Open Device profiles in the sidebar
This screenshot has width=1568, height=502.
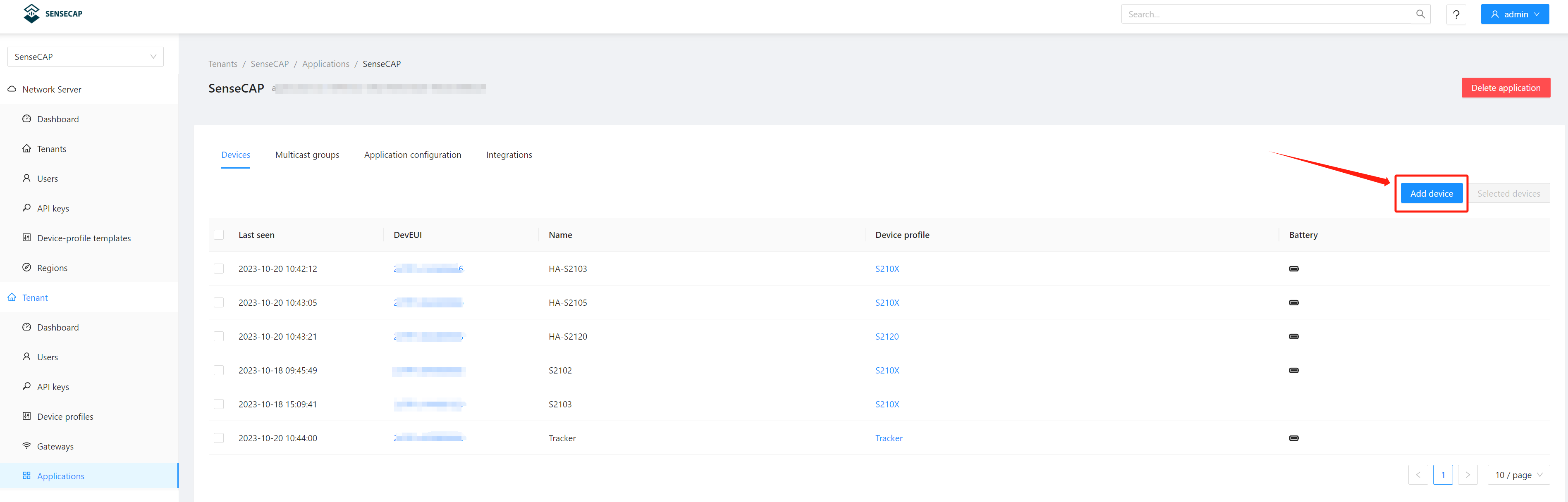[x=89, y=416]
